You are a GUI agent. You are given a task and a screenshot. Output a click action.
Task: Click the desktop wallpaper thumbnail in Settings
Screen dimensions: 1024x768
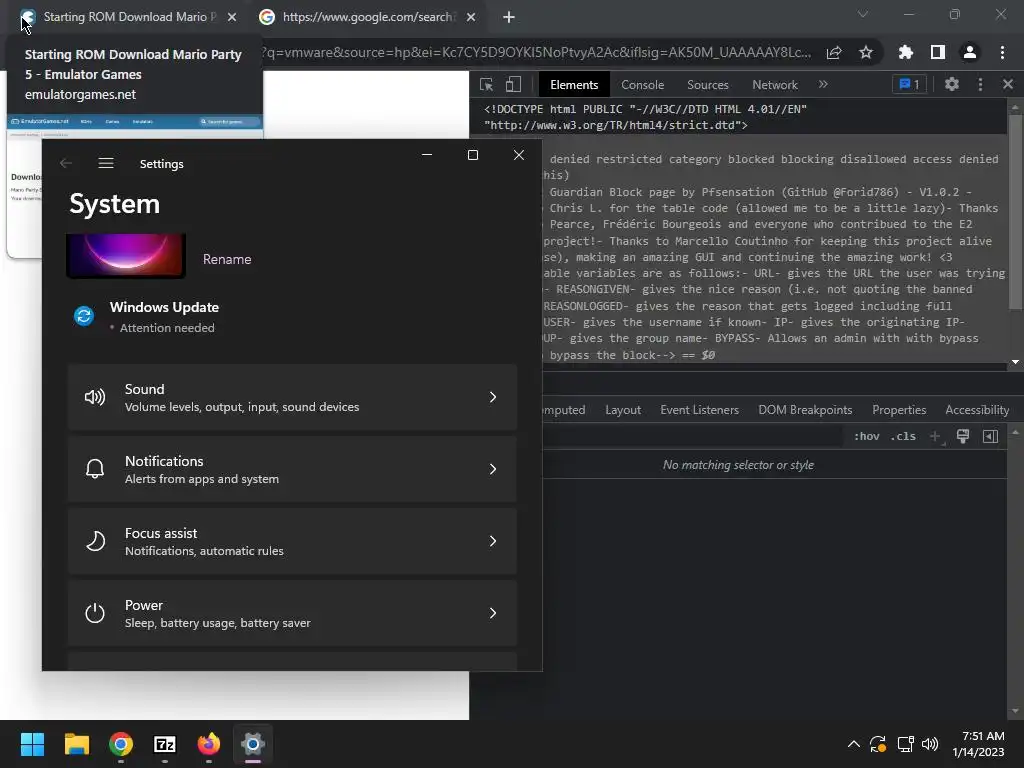pos(126,255)
